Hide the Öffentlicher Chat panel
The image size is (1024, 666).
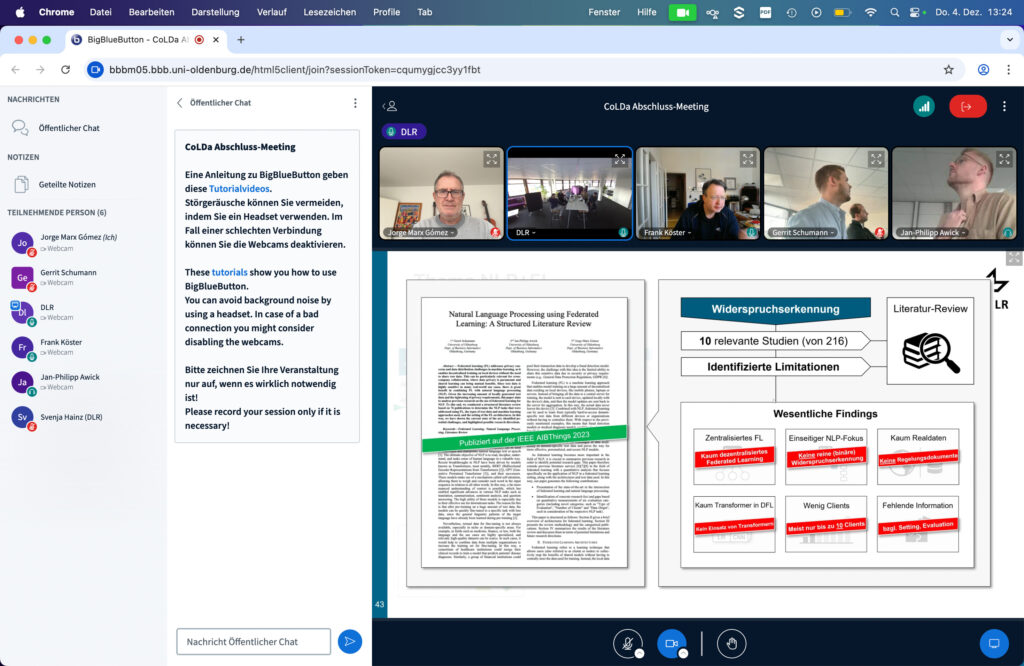[x=181, y=103]
